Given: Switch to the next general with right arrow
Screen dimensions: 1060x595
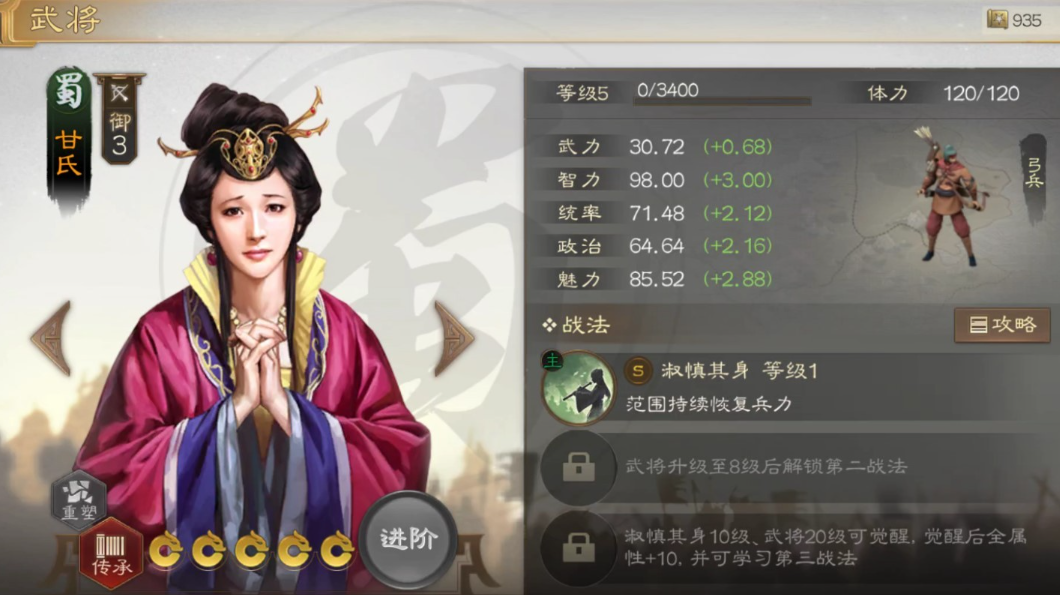Looking at the screenshot, I should tap(453, 338).
